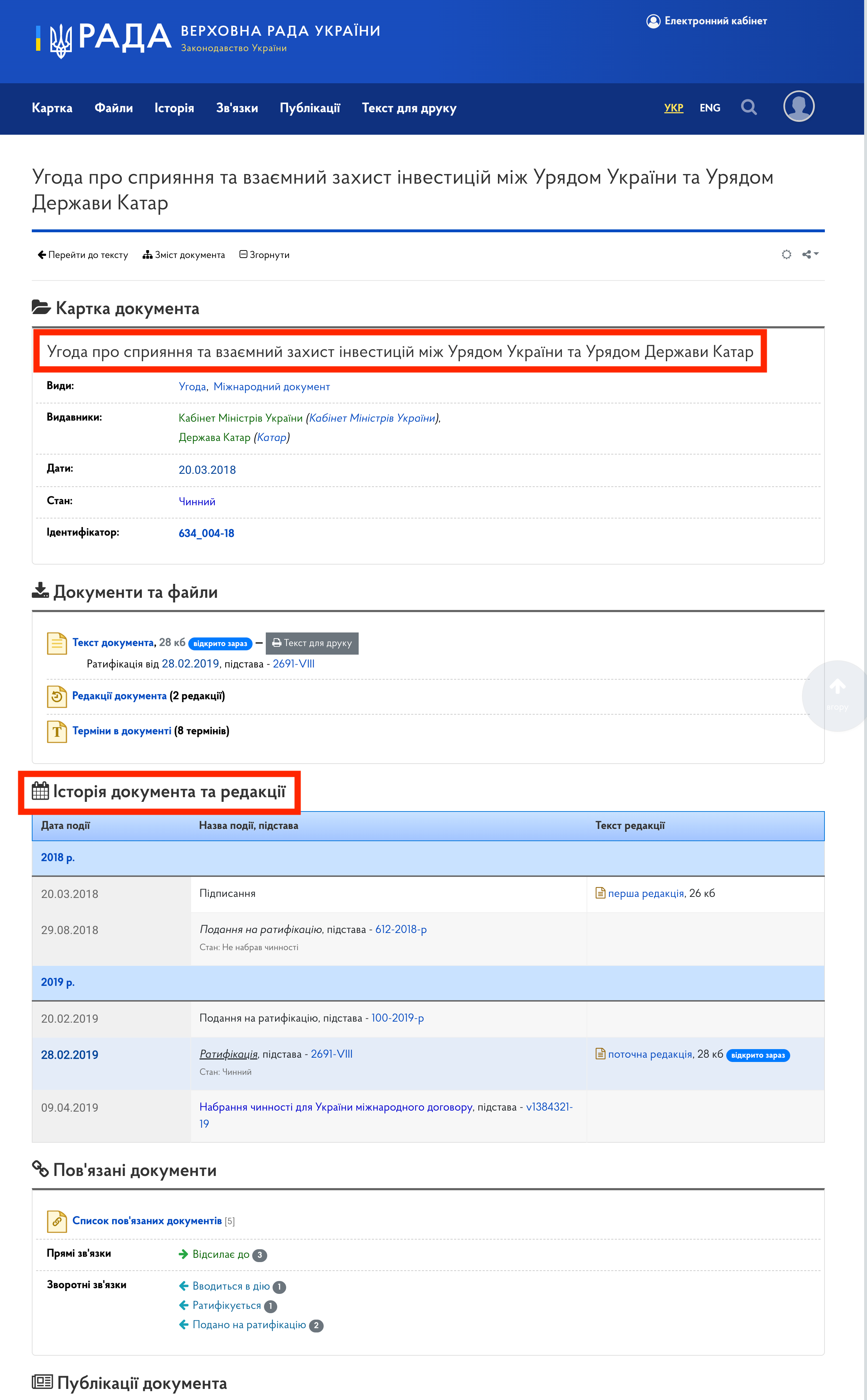Open v1384321-19 link
Viewport: 867px width, 1400px height.
click(549, 1107)
